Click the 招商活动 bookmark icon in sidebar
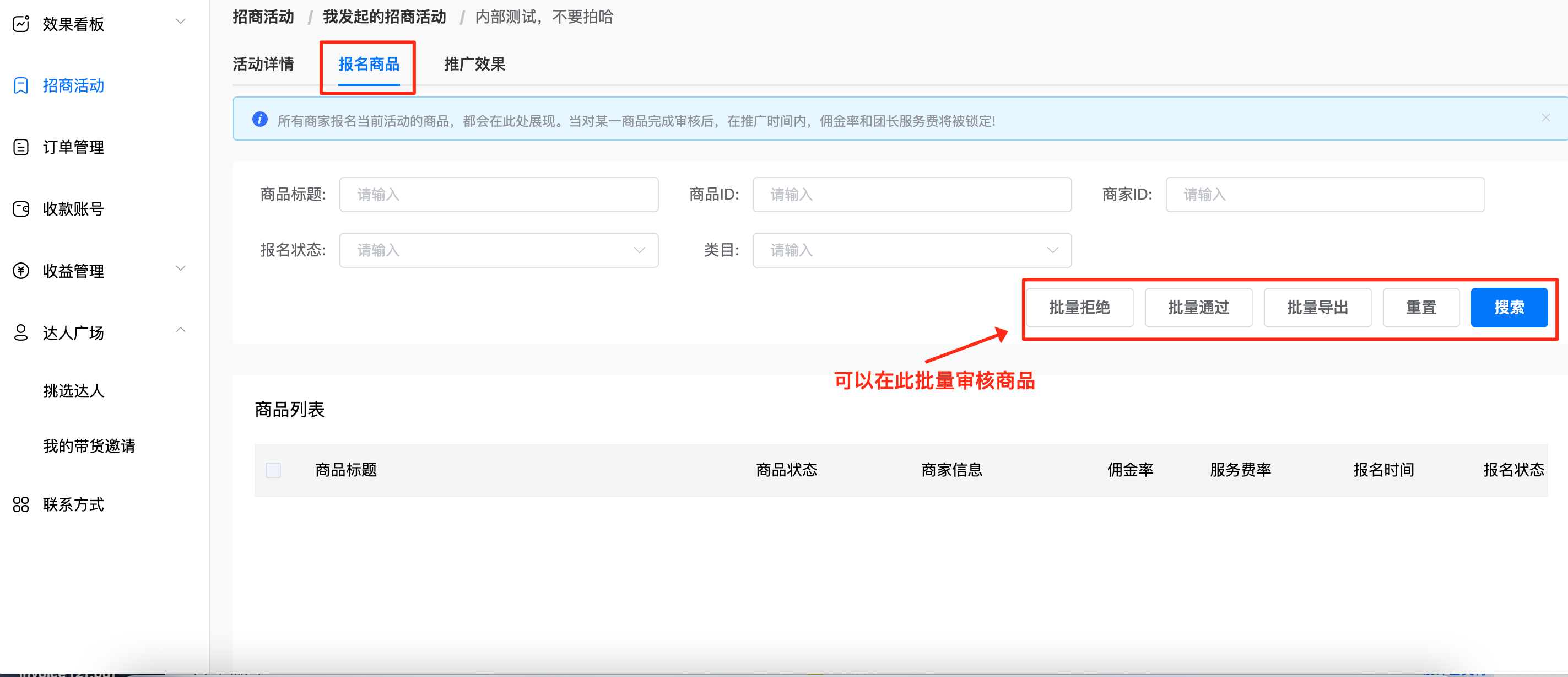 click(21, 85)
